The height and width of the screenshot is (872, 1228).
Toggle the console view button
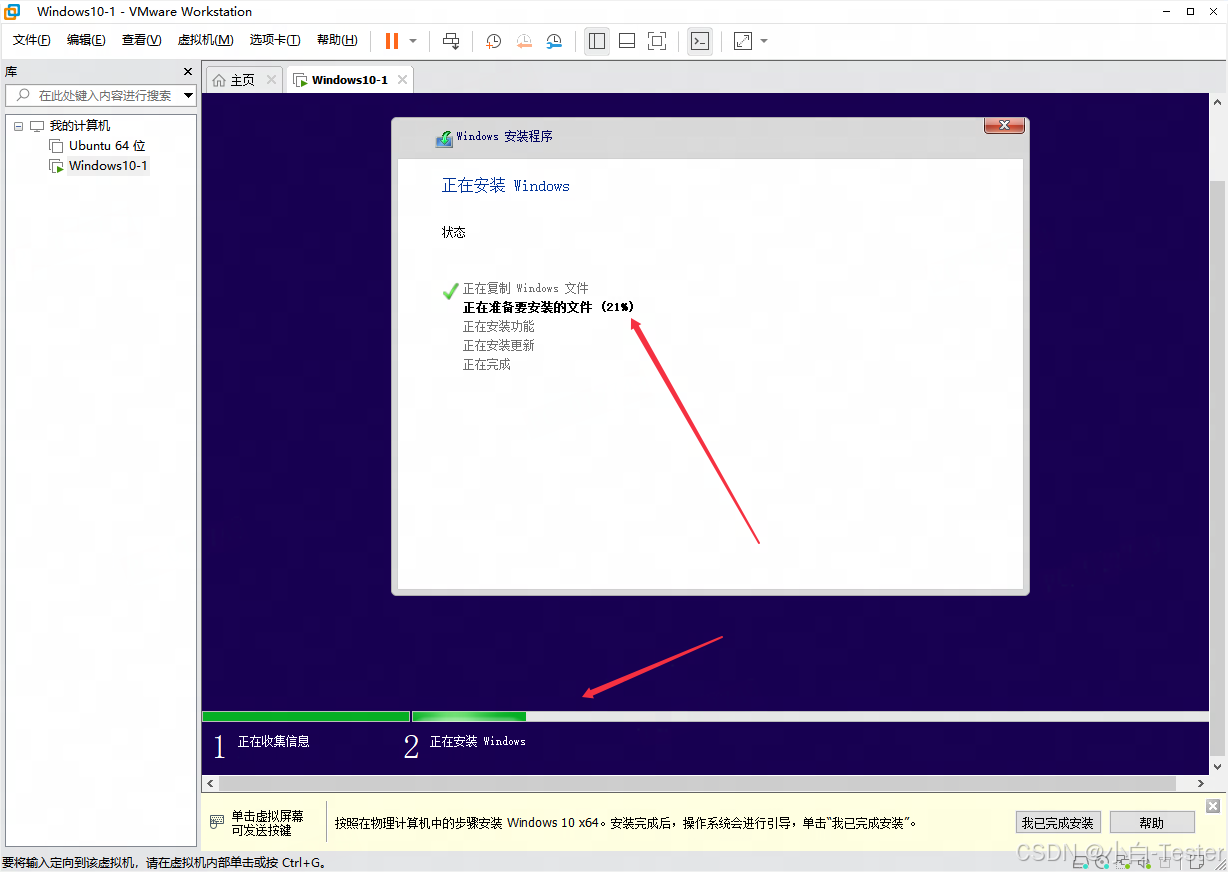click(x=701, y=41)
